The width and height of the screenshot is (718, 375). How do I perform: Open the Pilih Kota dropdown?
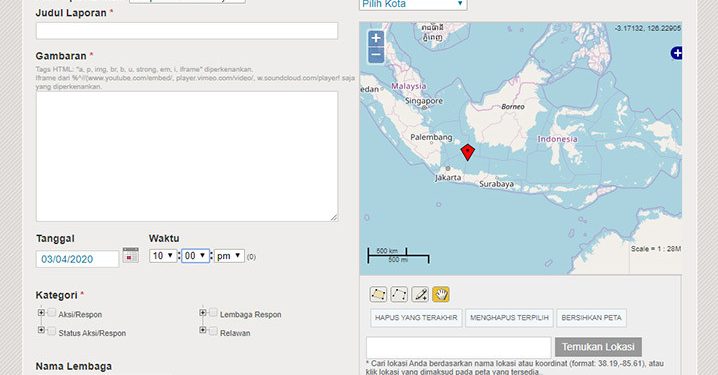click(413, 5)
